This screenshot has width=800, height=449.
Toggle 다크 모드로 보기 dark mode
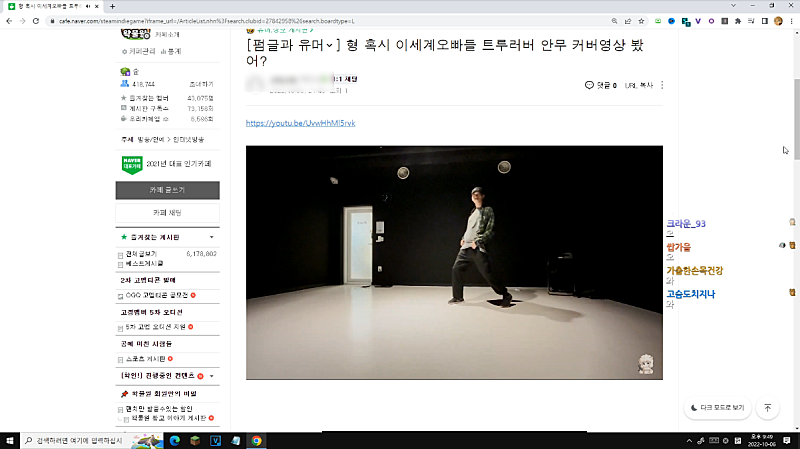717,408
